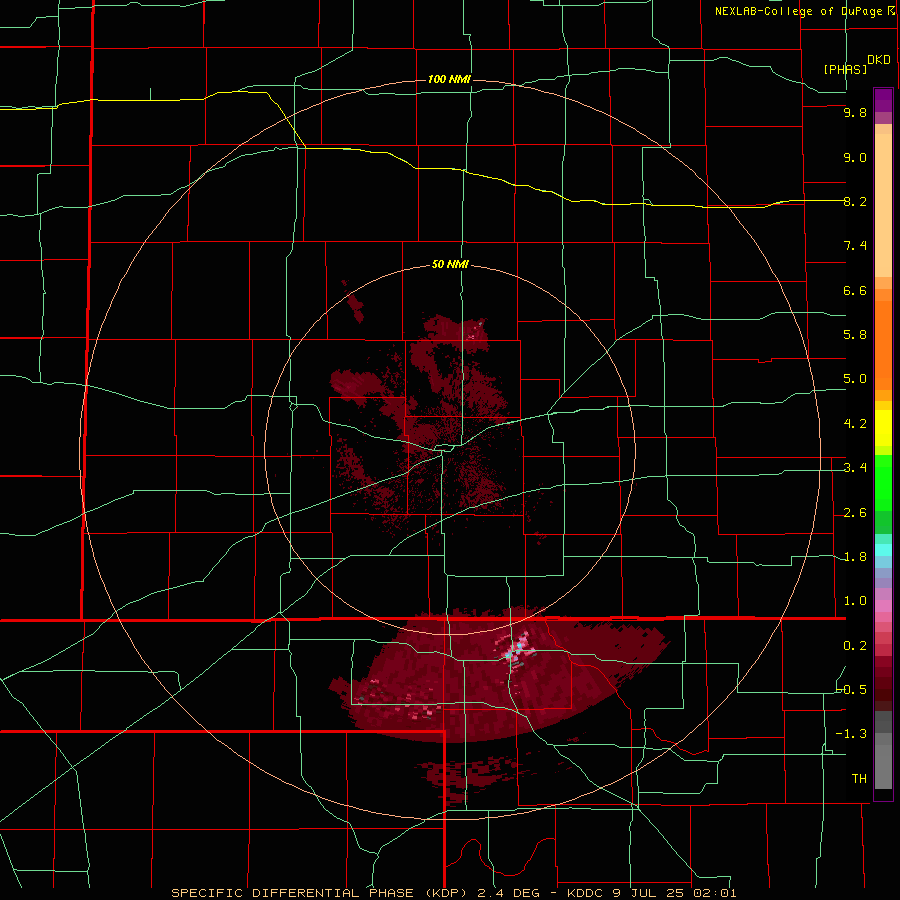Click the 50 NMI range ring label
900x900 pixels.
pos(450,265)
